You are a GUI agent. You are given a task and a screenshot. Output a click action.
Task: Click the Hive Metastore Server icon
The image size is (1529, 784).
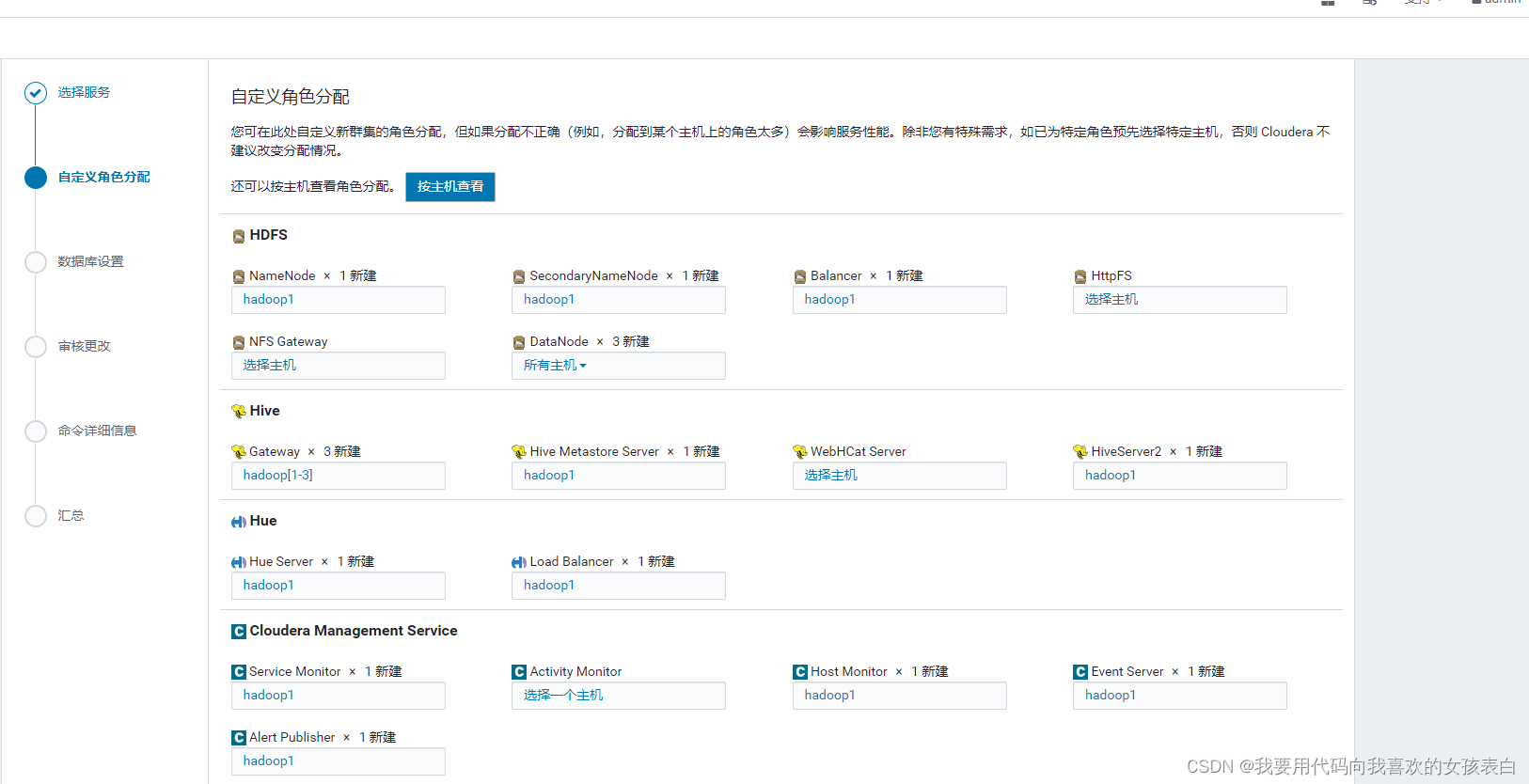[519, 452]
